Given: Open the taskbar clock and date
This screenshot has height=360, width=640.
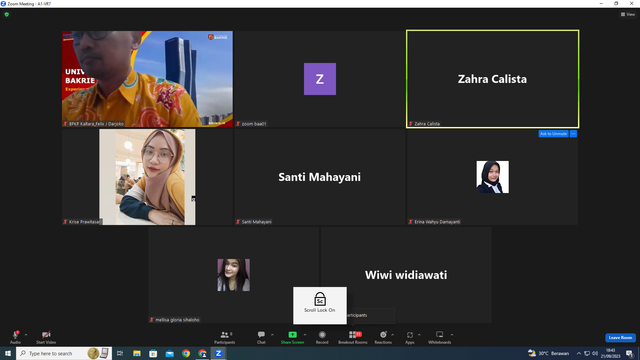Looking at the screenshot, I should pyautogui.click(x=611, y=353).
